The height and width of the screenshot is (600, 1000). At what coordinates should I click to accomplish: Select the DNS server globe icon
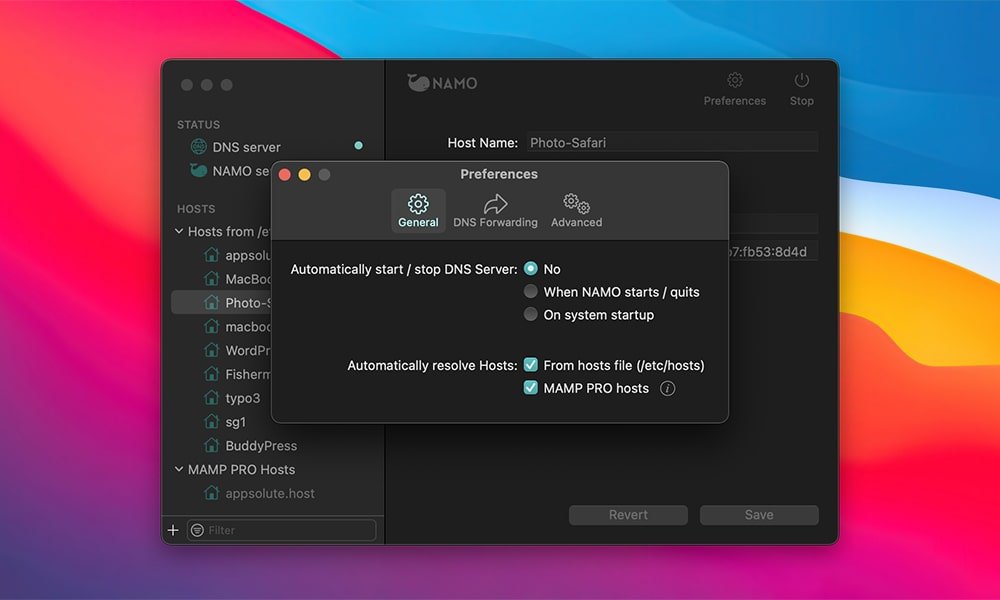click(x=199, y=147)
